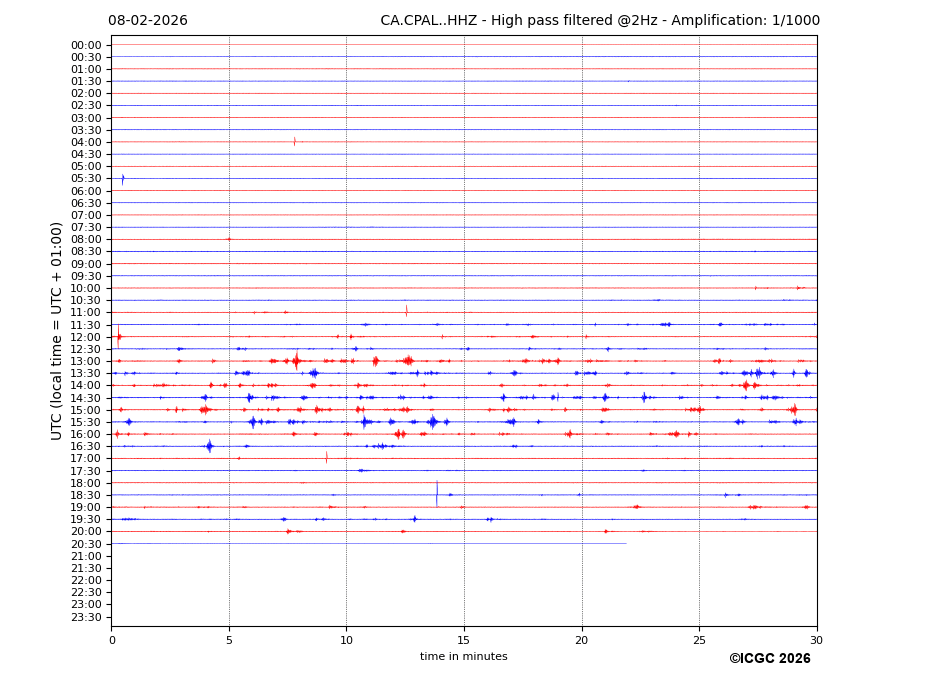The width and height of the screenshot is (927, 696).
Task: Click the ©ICGC 2026 copyright text
Action: [x=769, y=659]
